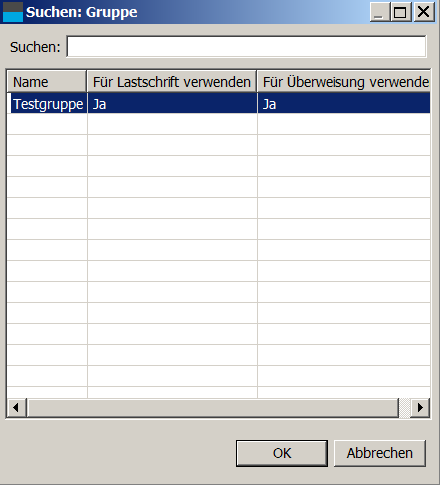Sort by Für Überweisung verwenden column
The width and height of the screenshot is (440, 485).
344,82
